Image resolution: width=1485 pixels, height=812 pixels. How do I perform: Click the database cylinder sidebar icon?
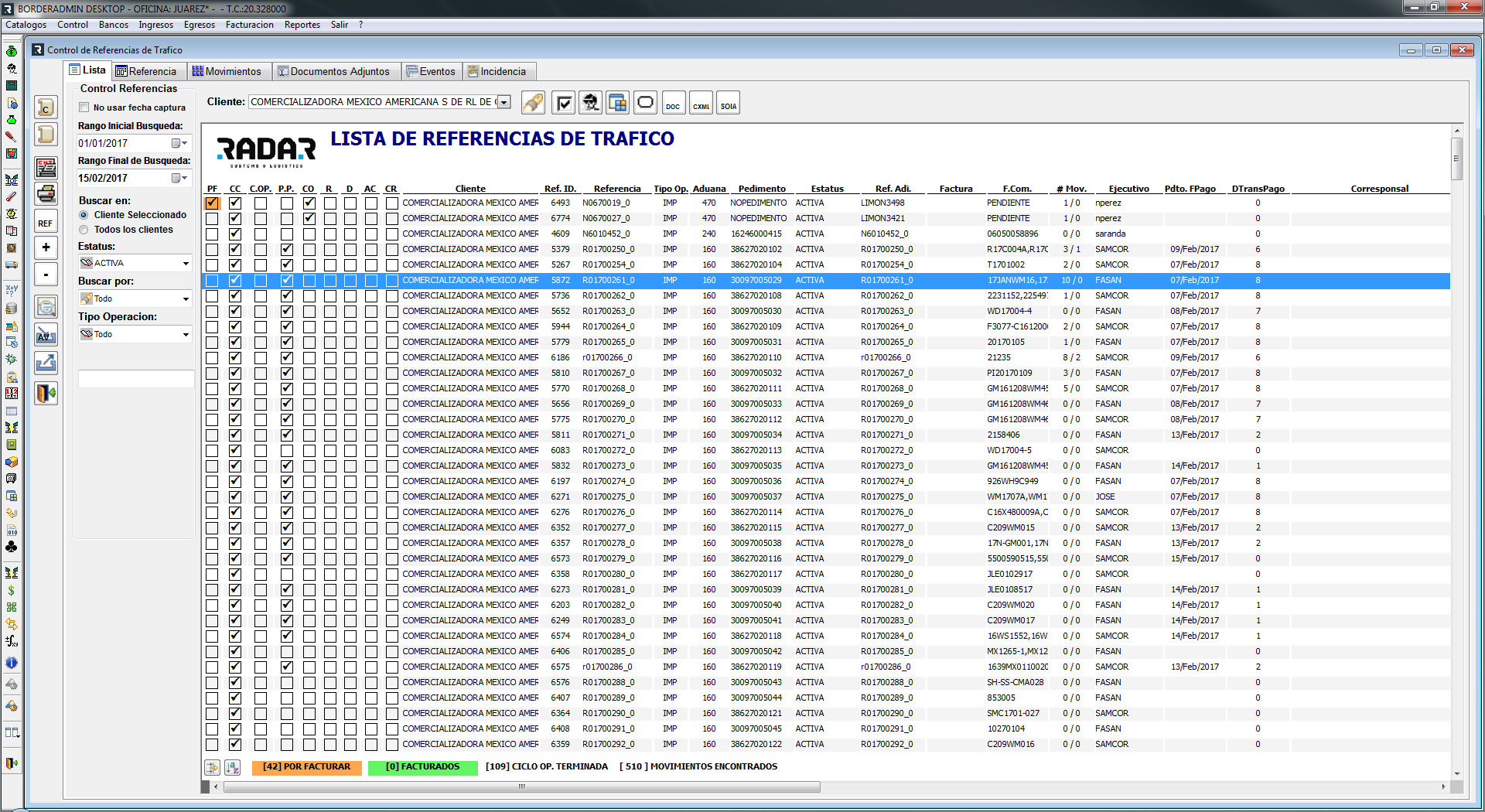(12, 308)
